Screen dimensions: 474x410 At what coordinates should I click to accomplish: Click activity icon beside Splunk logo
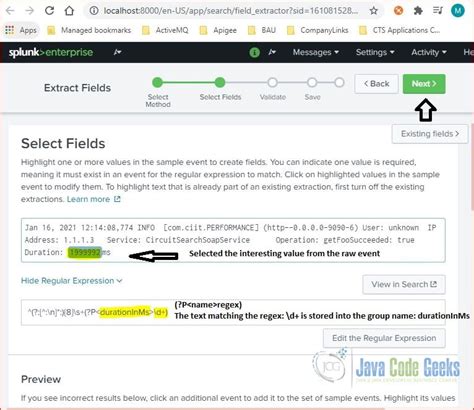(x=117, y=52)
